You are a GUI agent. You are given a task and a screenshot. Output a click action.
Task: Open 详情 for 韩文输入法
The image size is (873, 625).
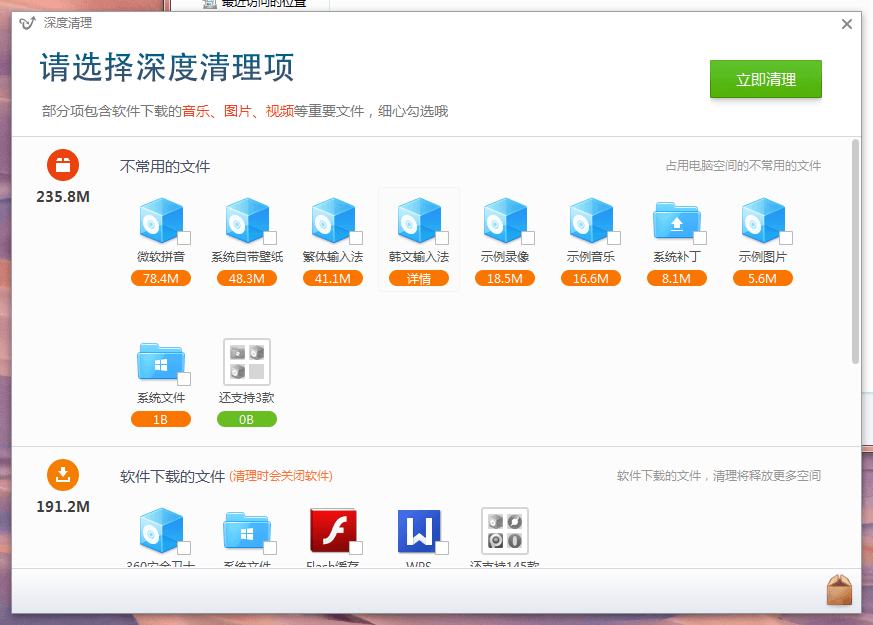click(419, 279)
